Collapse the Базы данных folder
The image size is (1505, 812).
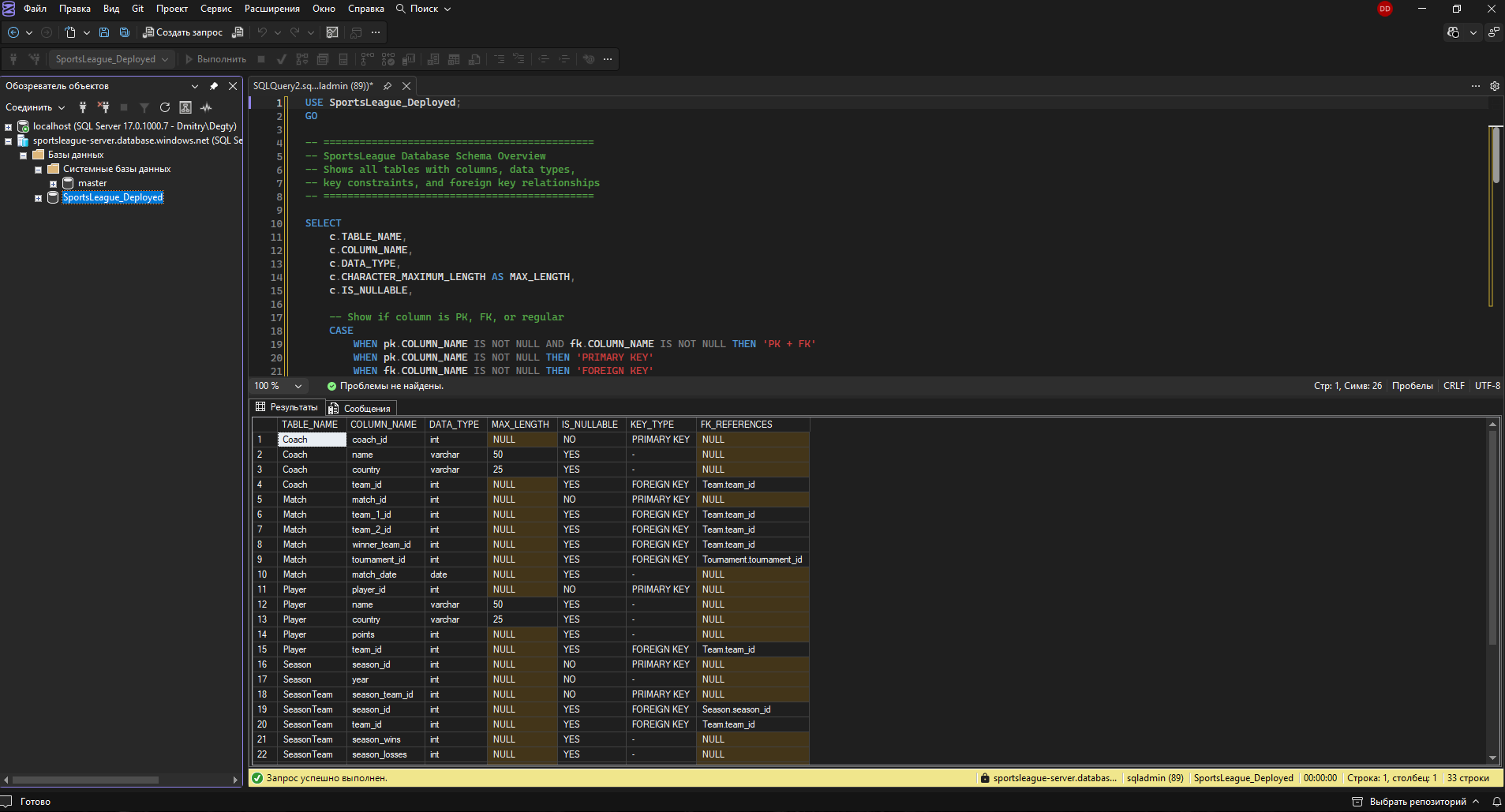pyautogui.click(x=23, y=155)
